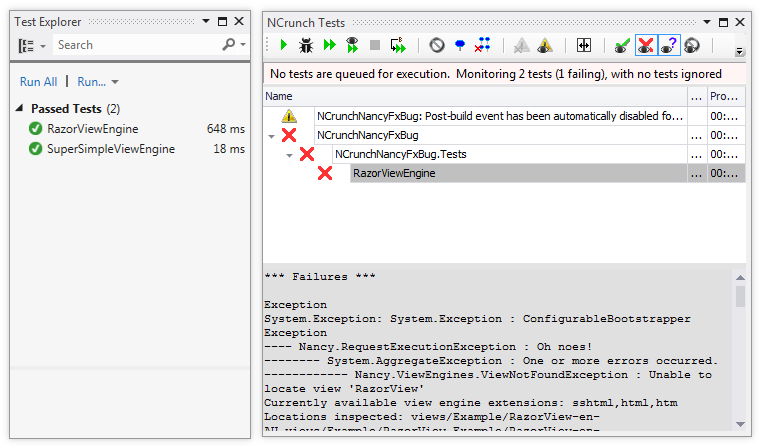Screen dimensions: 764x448
Task: Select the NCrunchNancyFxBug row
Action: [500, 135]
